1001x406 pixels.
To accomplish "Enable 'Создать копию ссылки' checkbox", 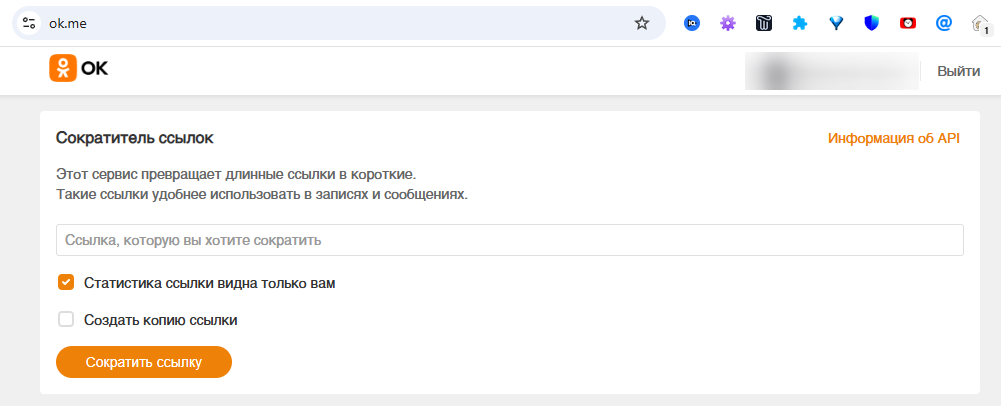I will pyautogui.click(x=67, y=320).
